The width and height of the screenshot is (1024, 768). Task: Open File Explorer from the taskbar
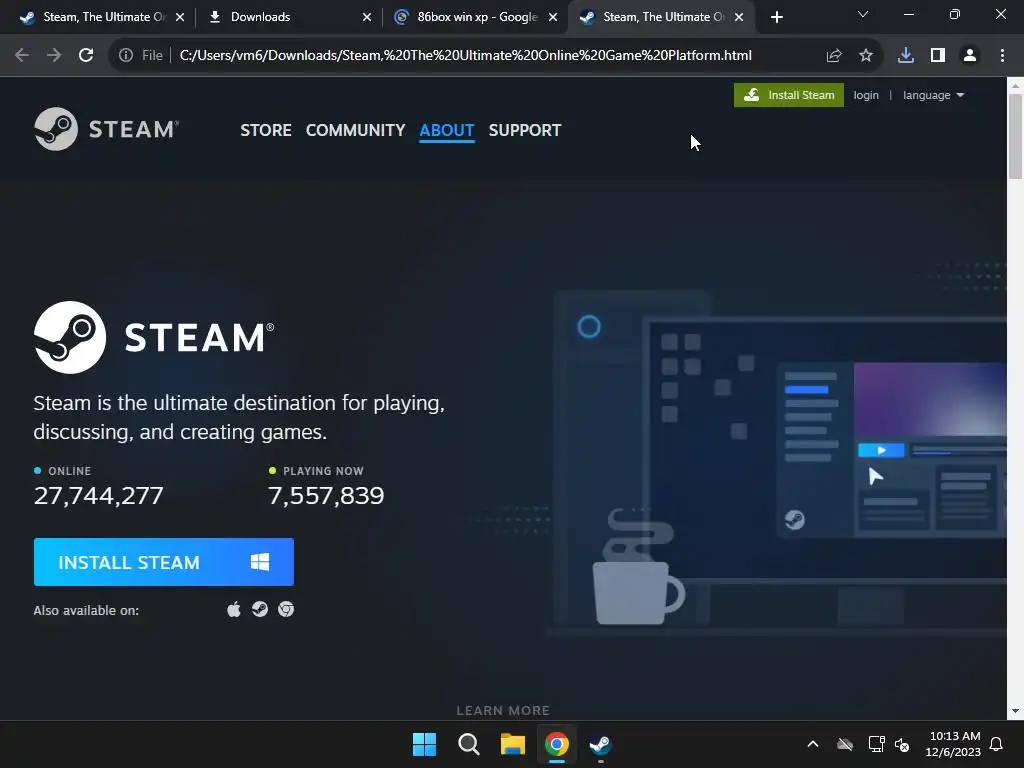click(513, 744)
